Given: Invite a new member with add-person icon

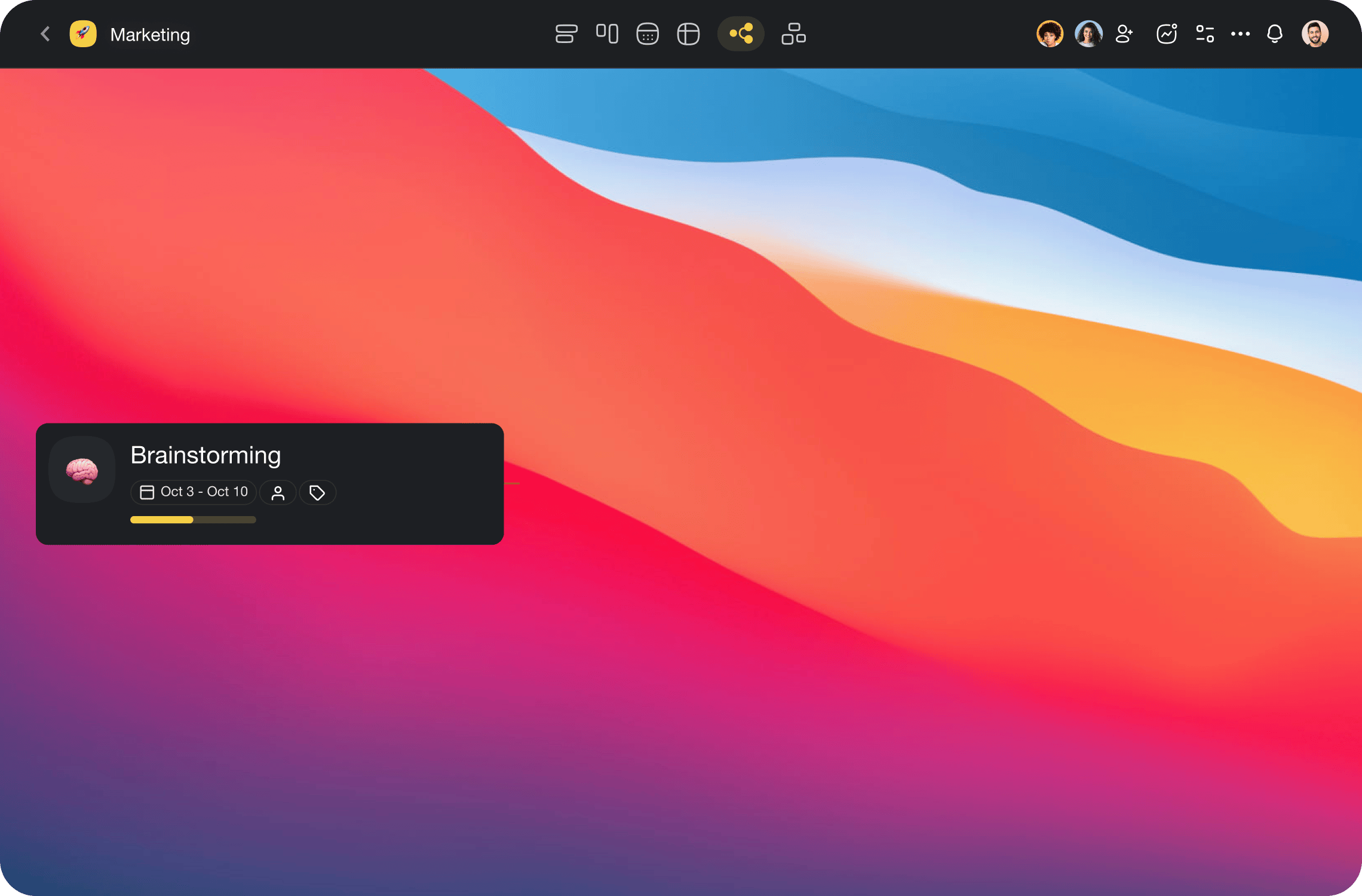Looking at the screenshot, I should coord(1124,34).
